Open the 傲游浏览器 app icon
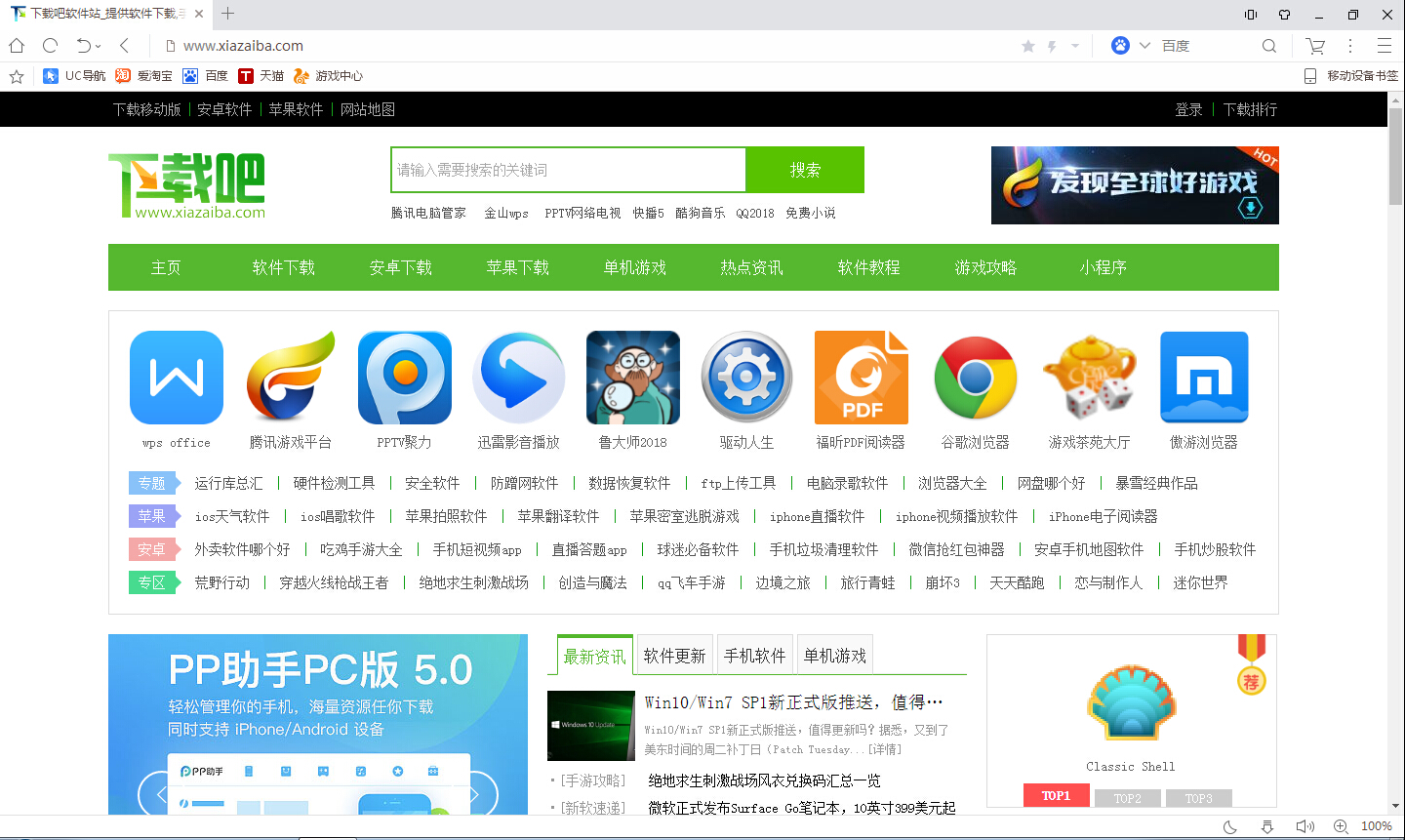 (x=1203, y=378)
